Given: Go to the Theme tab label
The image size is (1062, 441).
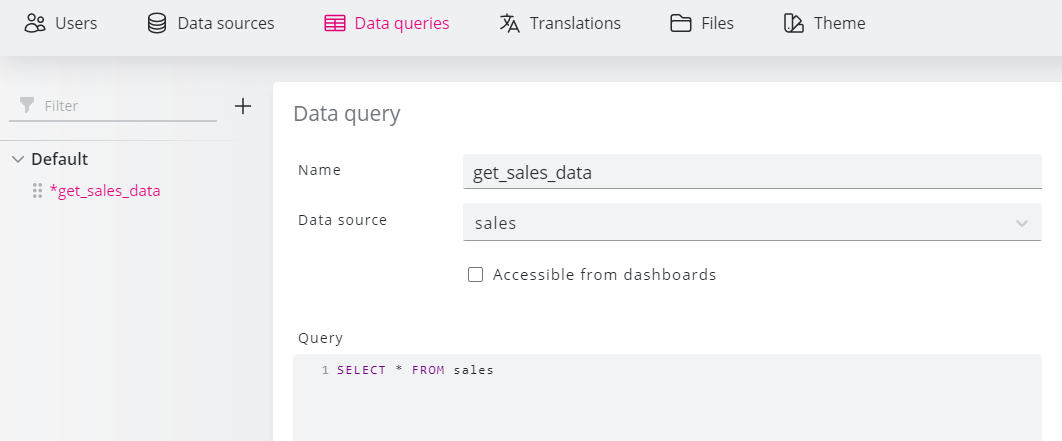Looking at the screenshot, I should 840,23.
